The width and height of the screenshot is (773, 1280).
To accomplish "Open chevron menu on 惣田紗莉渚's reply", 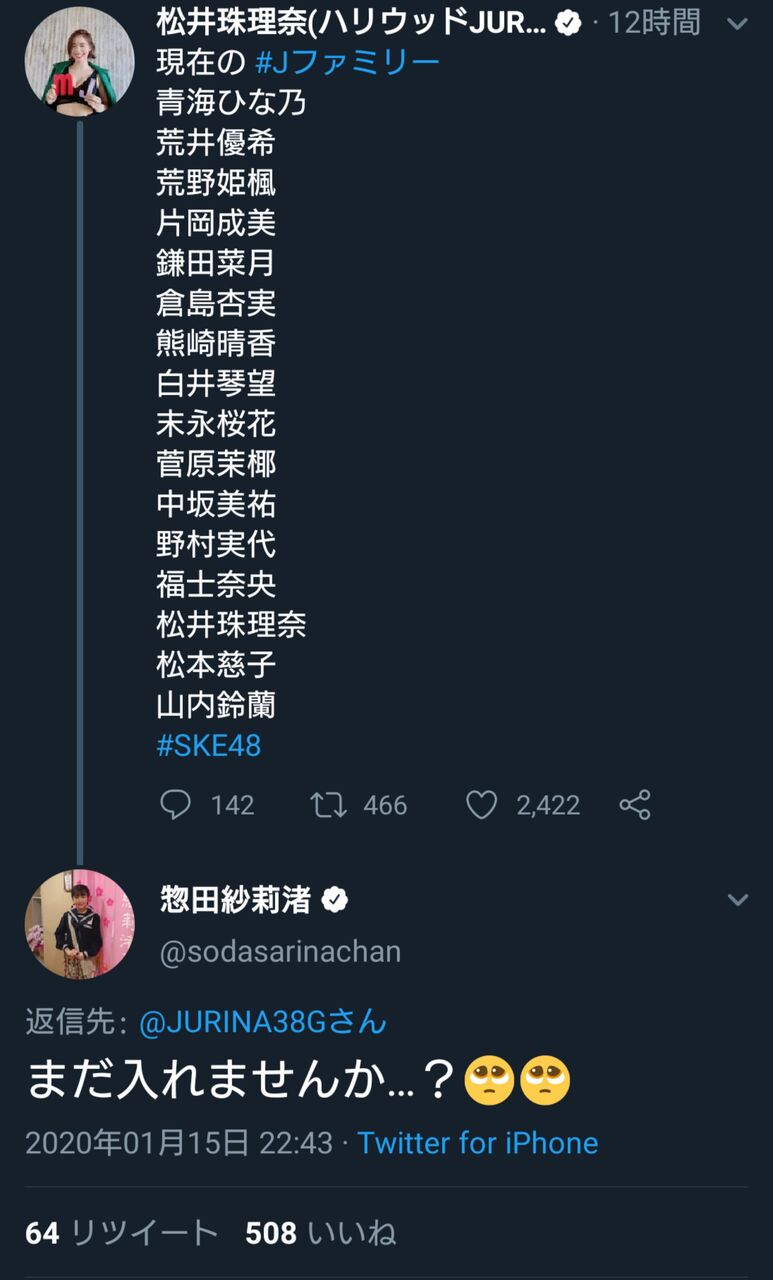I will tap(737, 900).
